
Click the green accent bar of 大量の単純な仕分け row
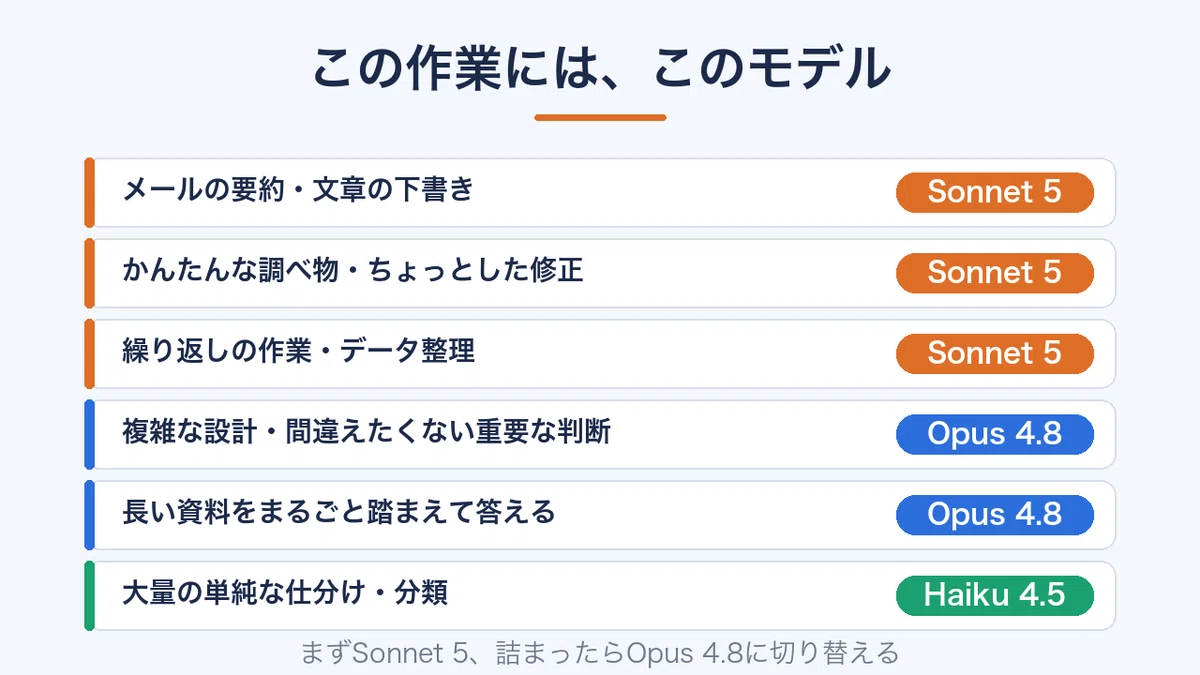point(89,595)
